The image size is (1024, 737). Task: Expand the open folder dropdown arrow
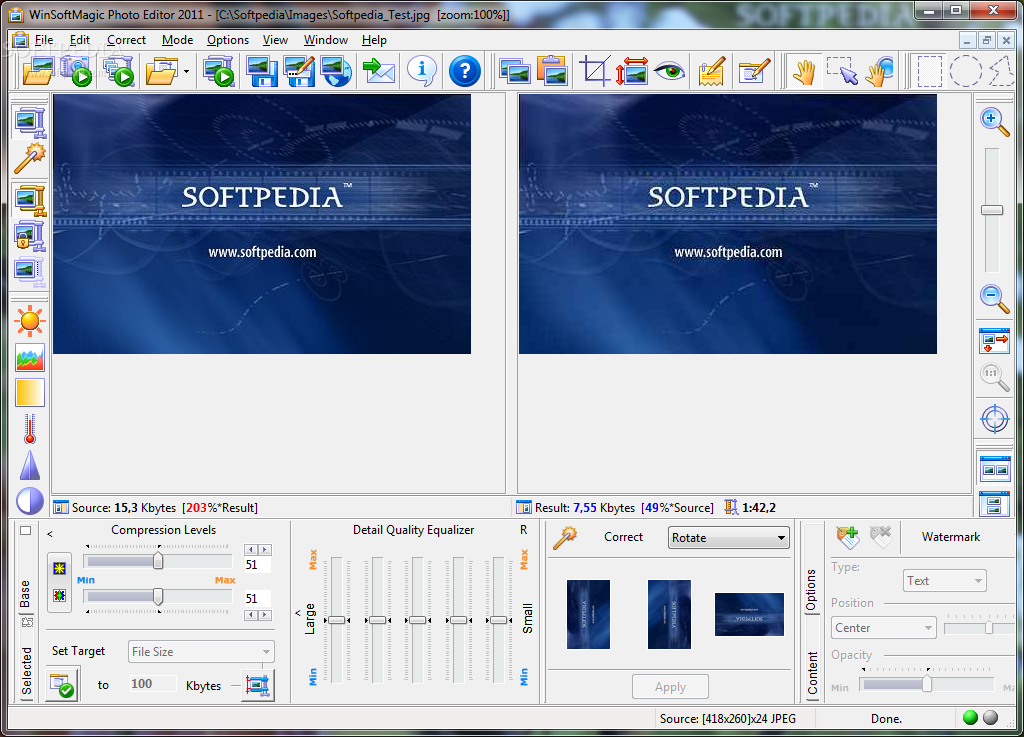point(186,72)
